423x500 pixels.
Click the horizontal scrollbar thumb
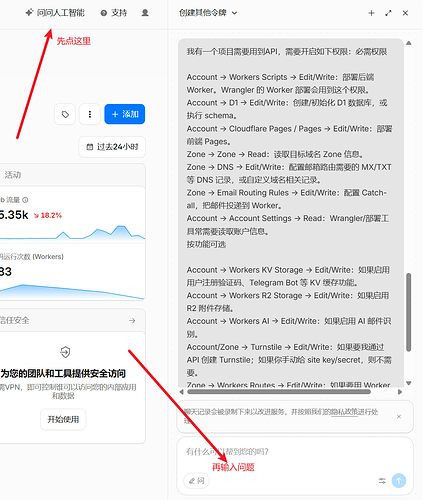279,392
